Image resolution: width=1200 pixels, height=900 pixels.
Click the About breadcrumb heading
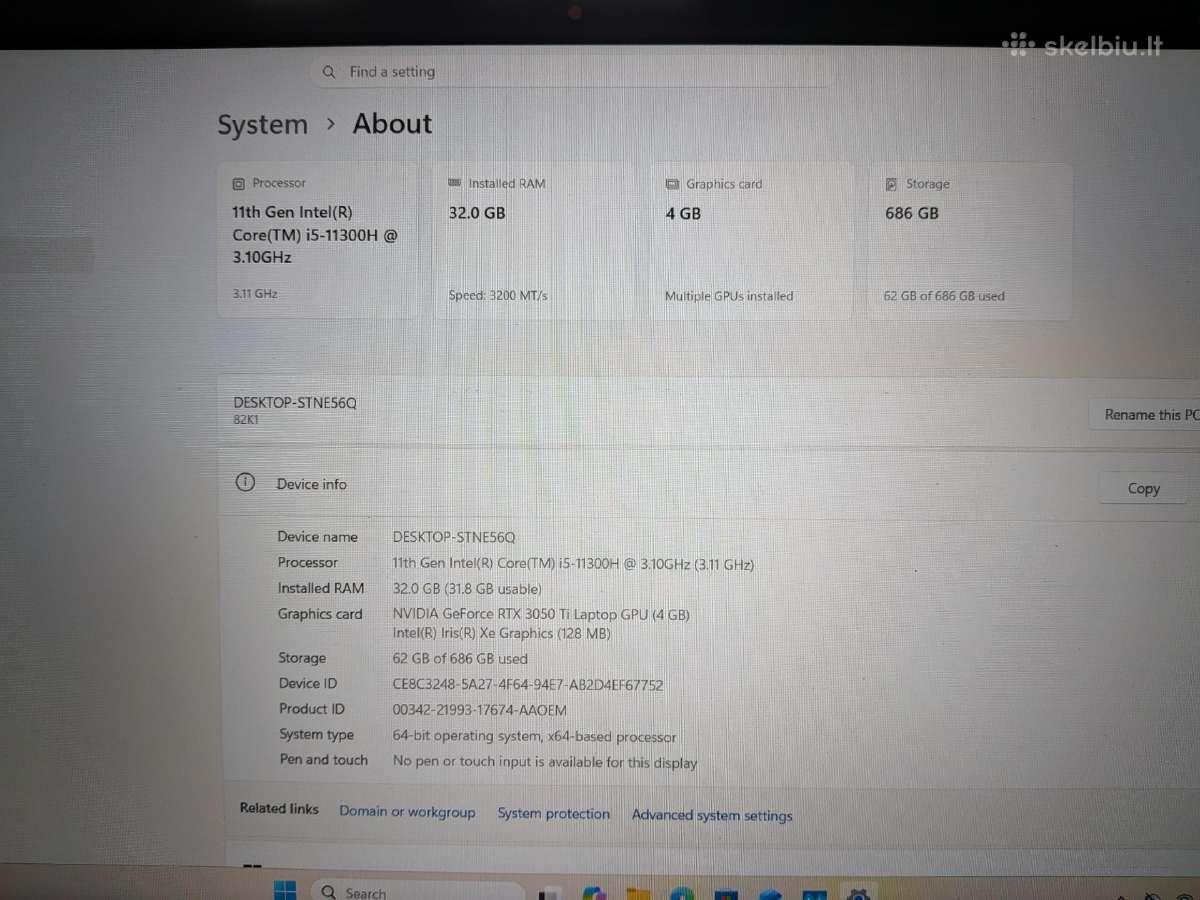(x=392, y=124)
